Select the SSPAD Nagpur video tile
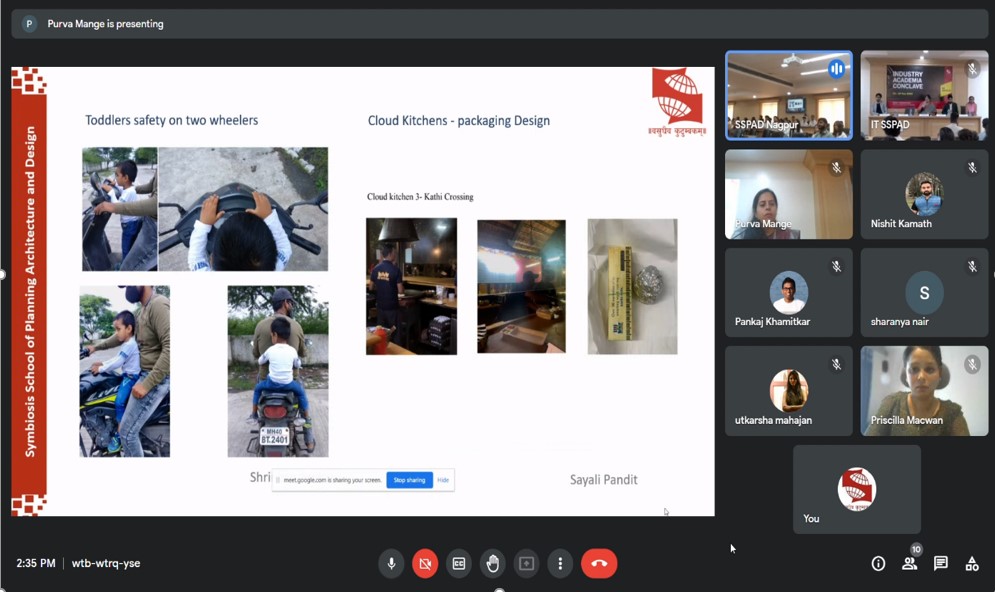995x592 pixels. pos(789,96)
